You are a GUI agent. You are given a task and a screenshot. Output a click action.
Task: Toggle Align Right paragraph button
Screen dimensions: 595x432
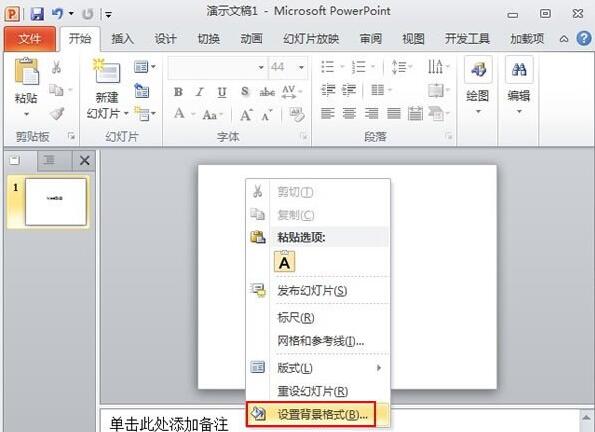pos(371,113)
